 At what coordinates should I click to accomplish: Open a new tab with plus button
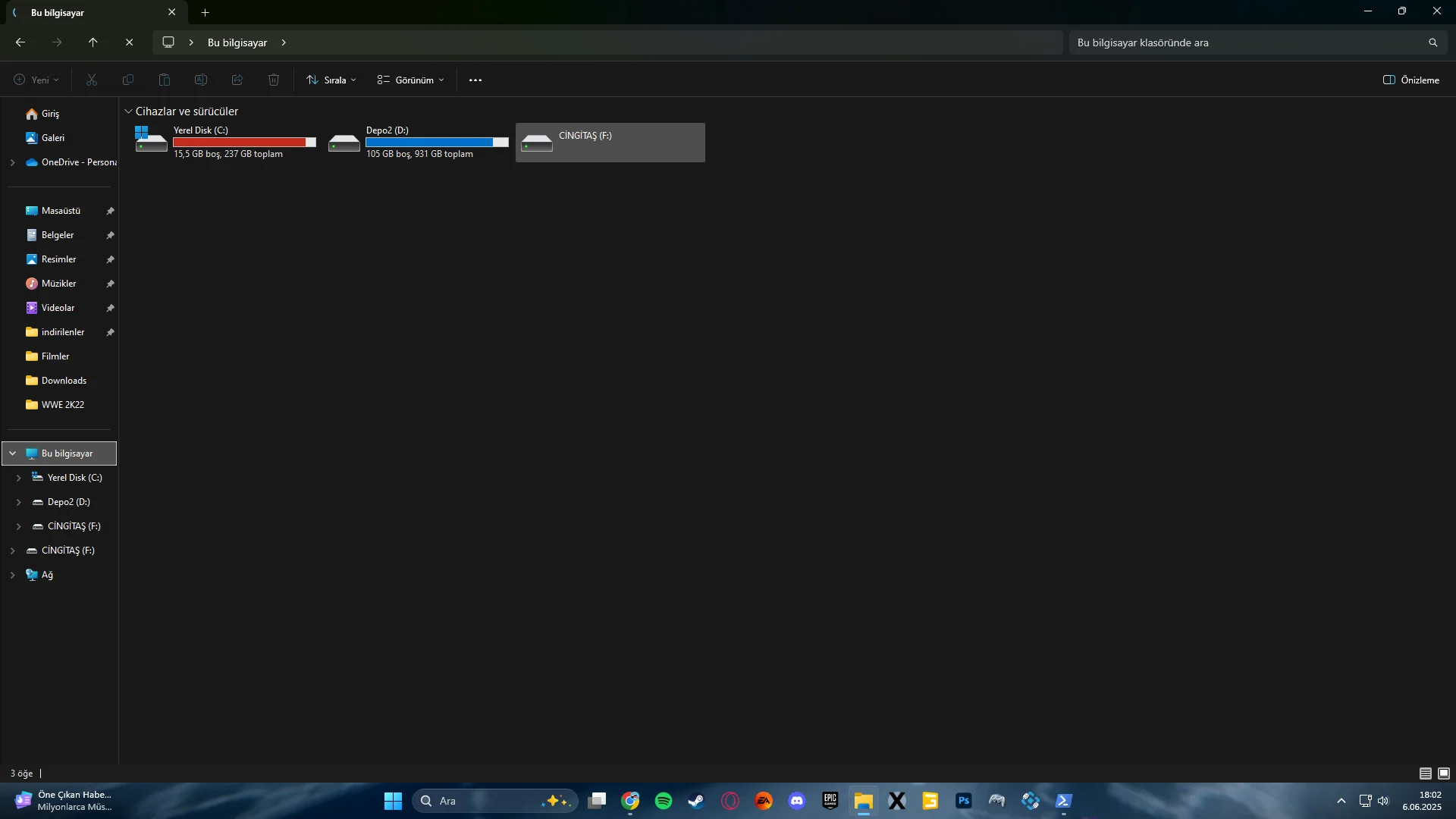[x=205, y=12]
